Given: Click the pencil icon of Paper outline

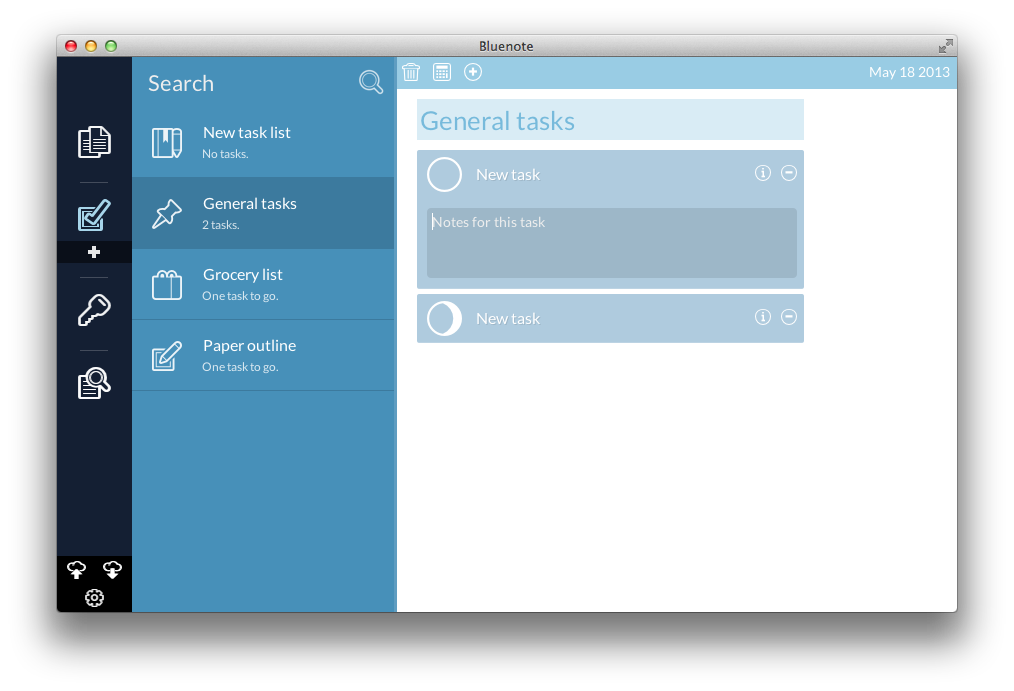Looking at the screenshot, I should (167, 356).
